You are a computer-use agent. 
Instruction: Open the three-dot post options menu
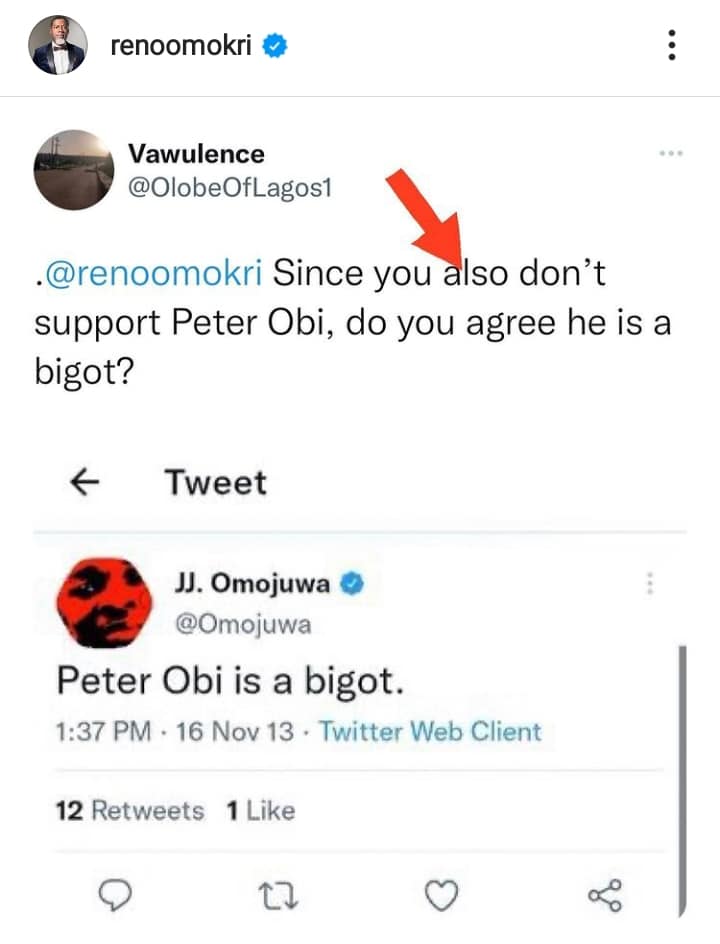pyautogui.click(x=672, y=45)
